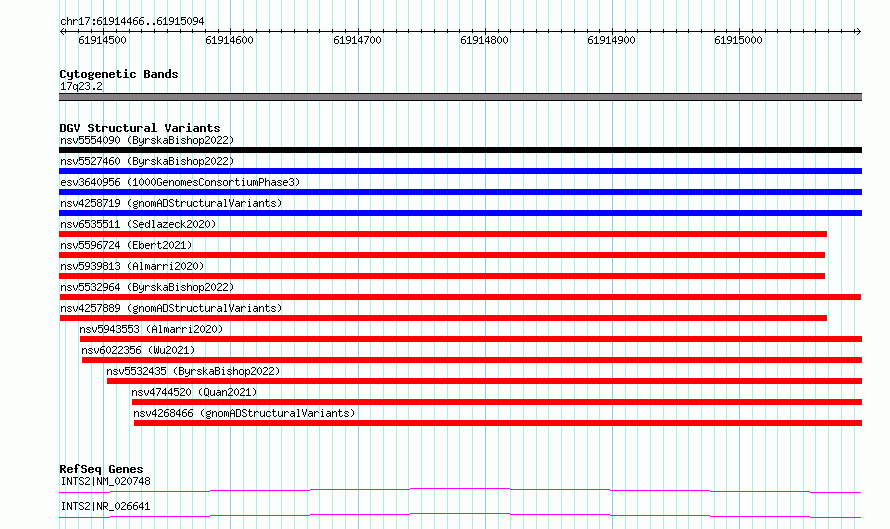Click label nsv5527460 (ByrskaBishop2022)
Image resolution: width=890 pixels, height=529 pixels.
[x=147, y=161]
